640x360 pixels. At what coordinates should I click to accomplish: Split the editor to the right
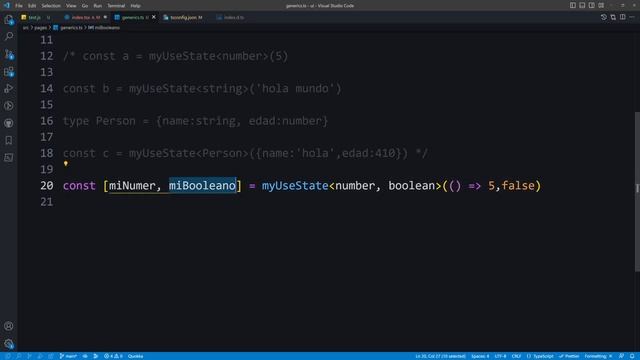click(622, 17)
